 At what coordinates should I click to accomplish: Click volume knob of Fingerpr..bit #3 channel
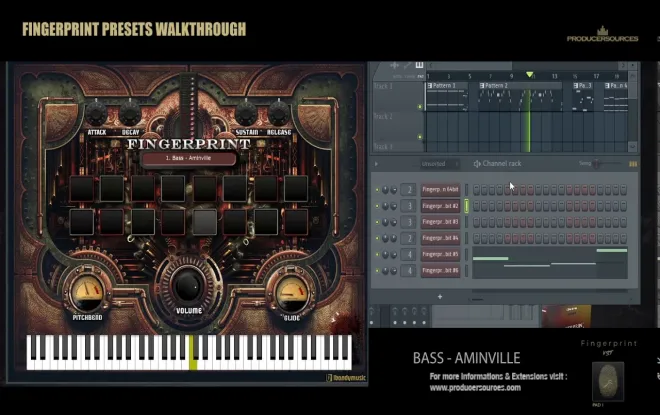point(394,222)
